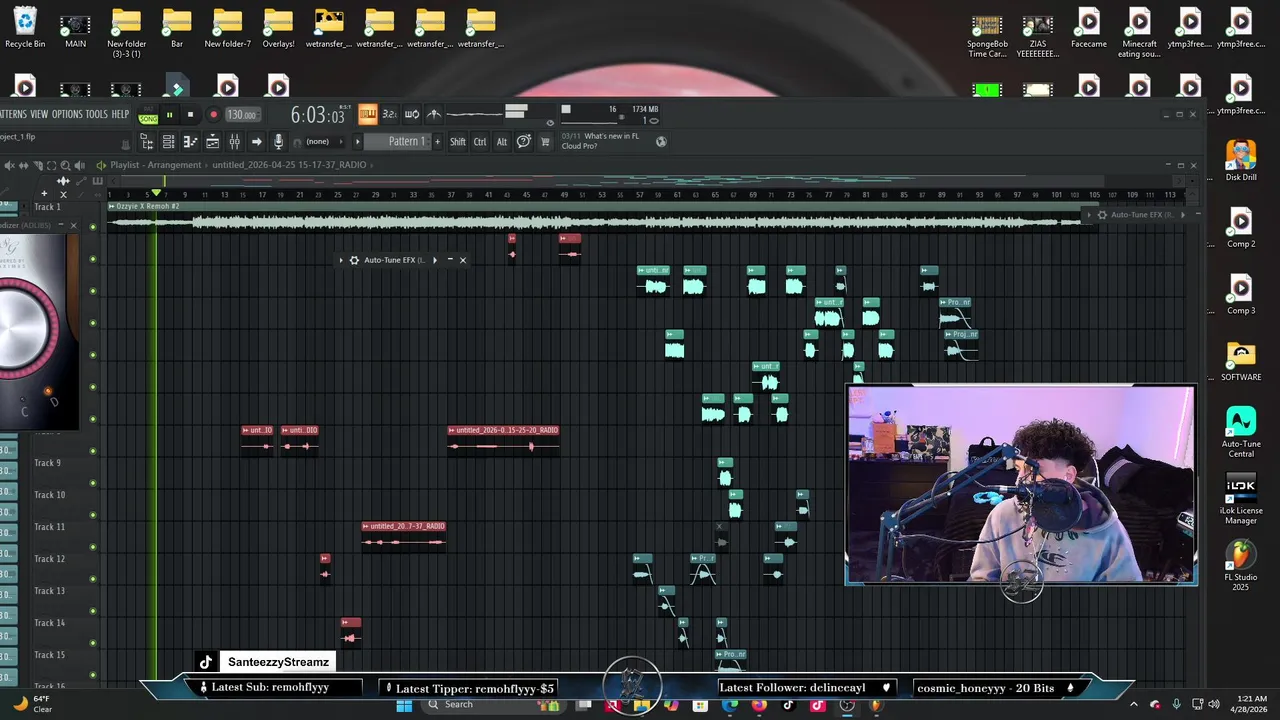1280x720 pixels.
Task: Toggle the highlighted orange keyboard-typing icon
Action: 367,114
